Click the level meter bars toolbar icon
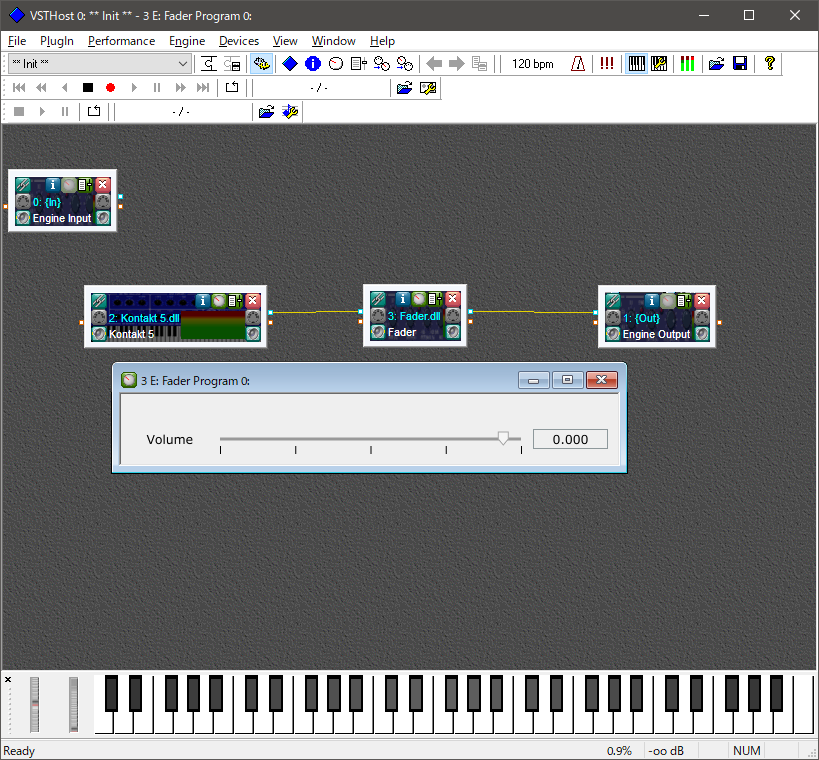This screenshot has height=760, width=819. click(687, 64)
